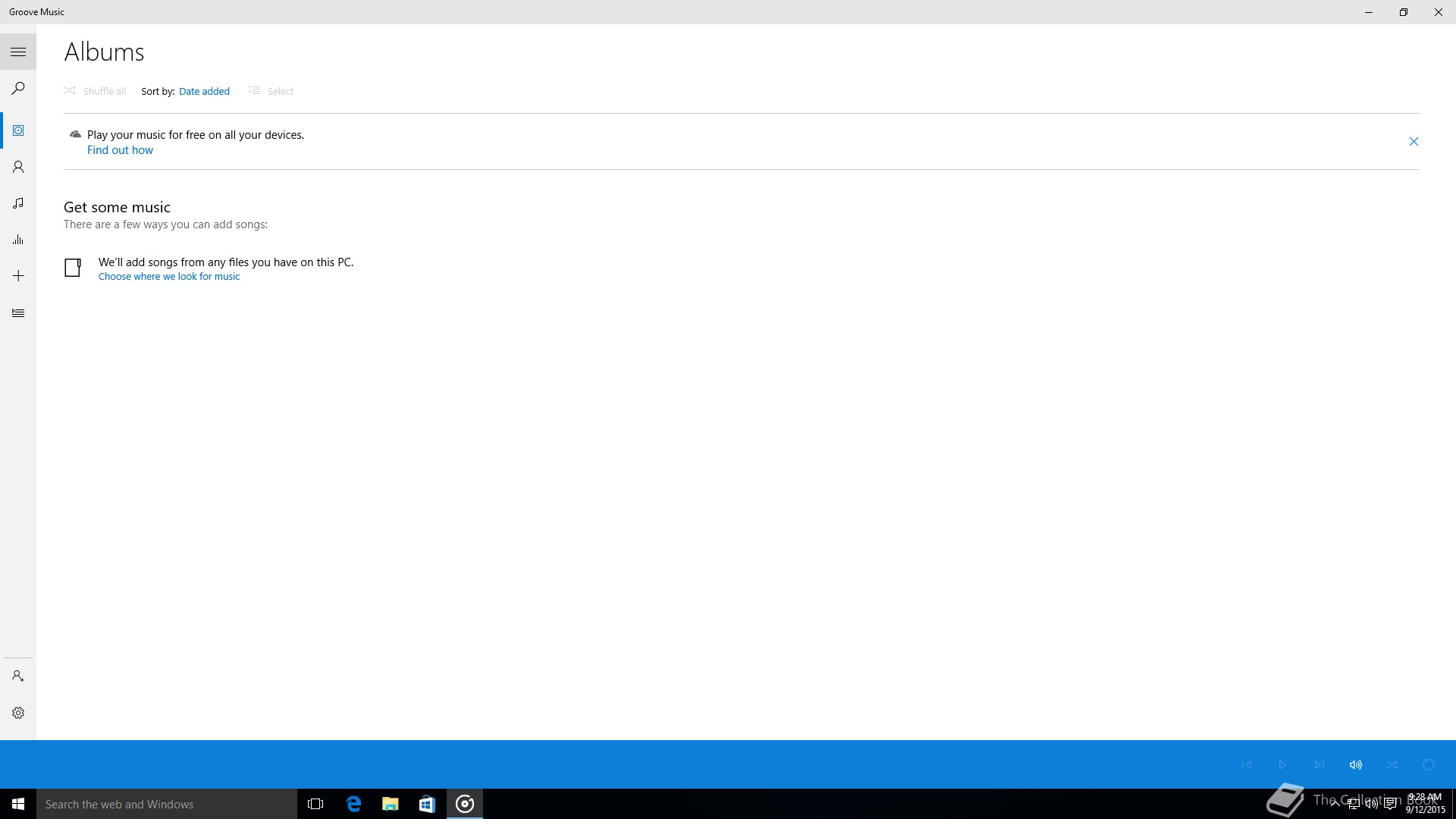
Task: Open Now Playing bars icon
Action: pyautogui.click(x=18, y=240)
